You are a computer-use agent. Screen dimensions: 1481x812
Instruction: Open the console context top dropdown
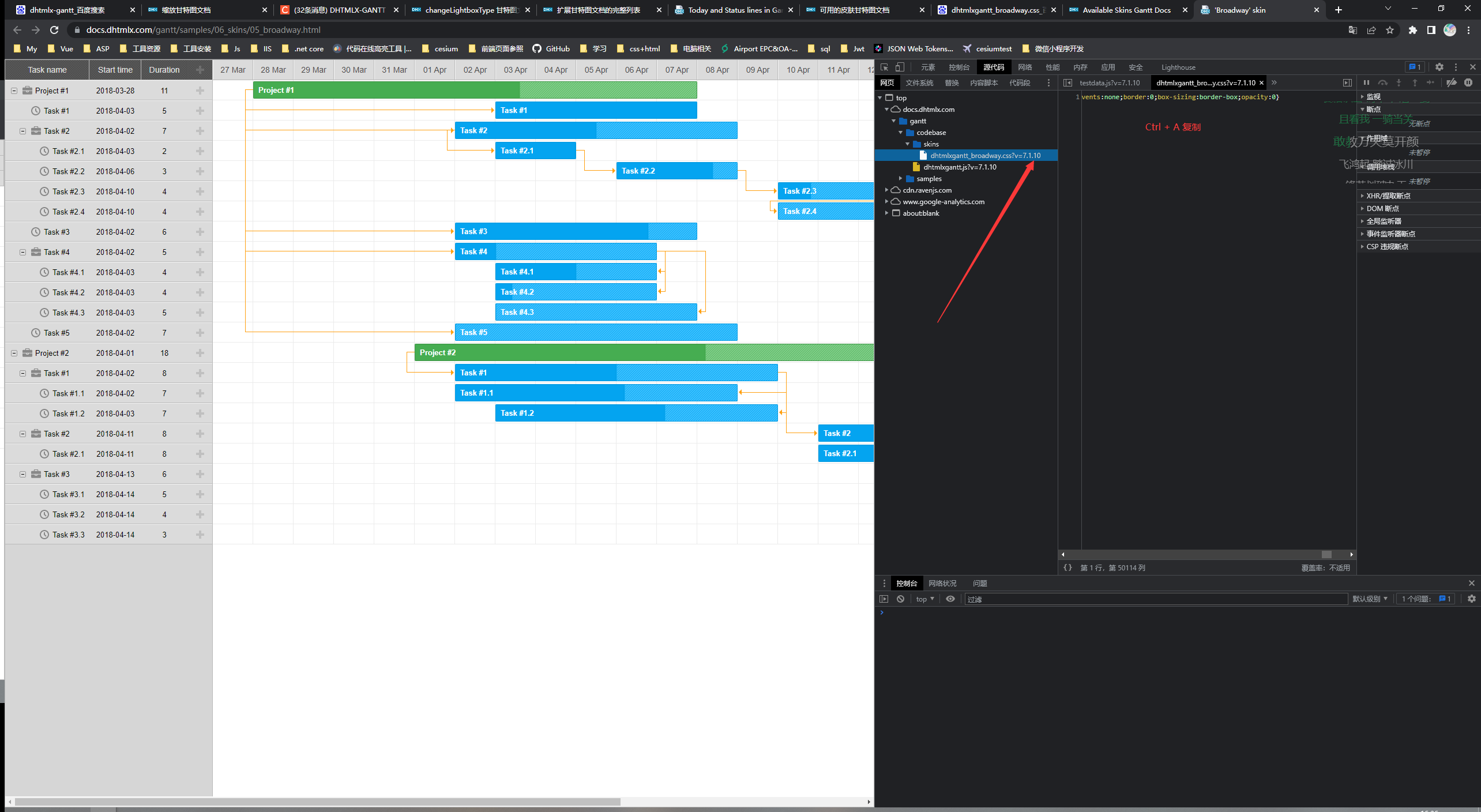point(924,599)
